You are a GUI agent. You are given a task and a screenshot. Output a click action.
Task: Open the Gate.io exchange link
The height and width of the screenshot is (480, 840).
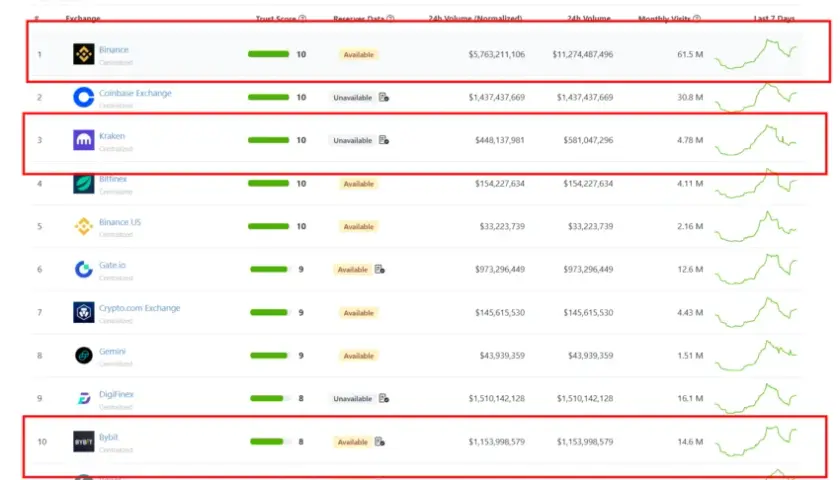112,265
